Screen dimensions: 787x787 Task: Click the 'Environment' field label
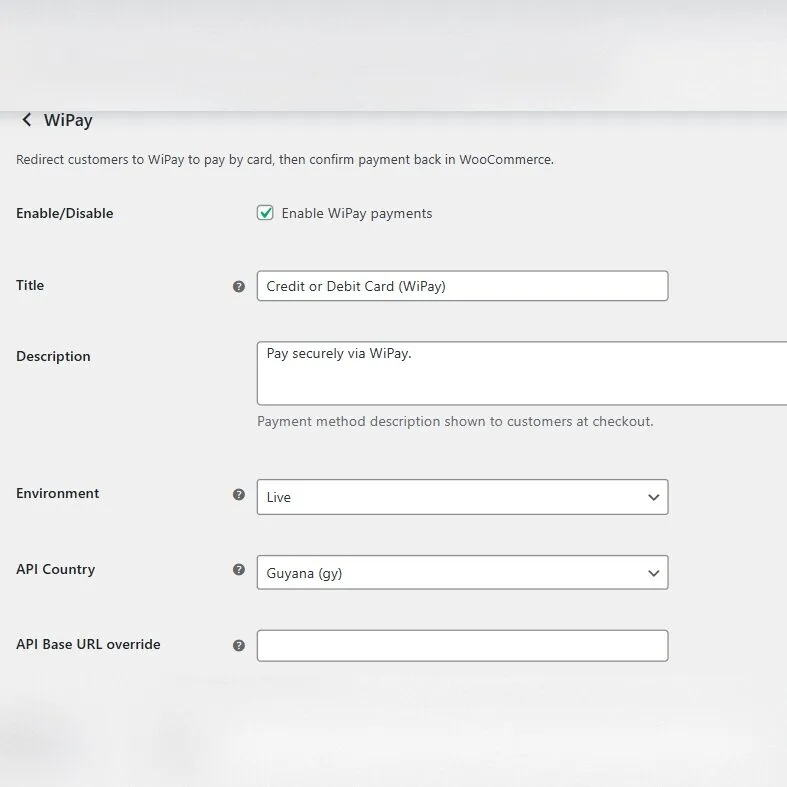pos(58,493)
